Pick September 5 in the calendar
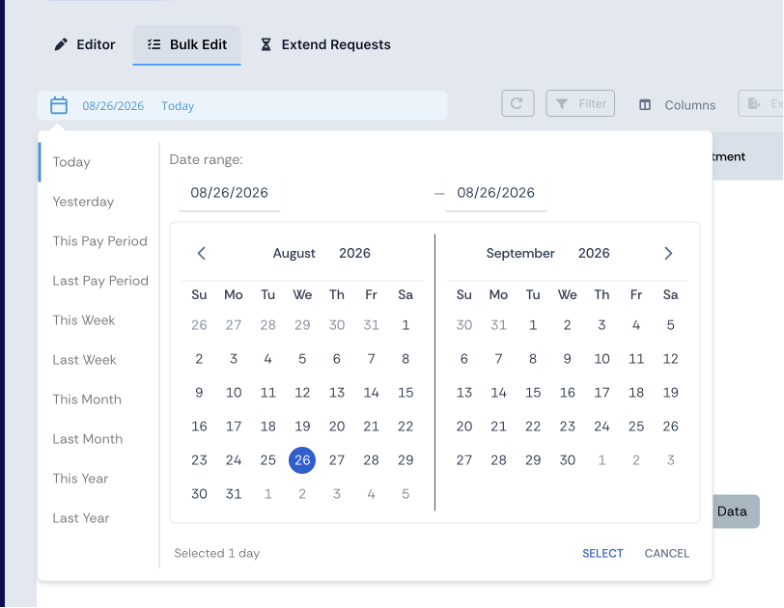784x608 pixels. tap(670, 325)
